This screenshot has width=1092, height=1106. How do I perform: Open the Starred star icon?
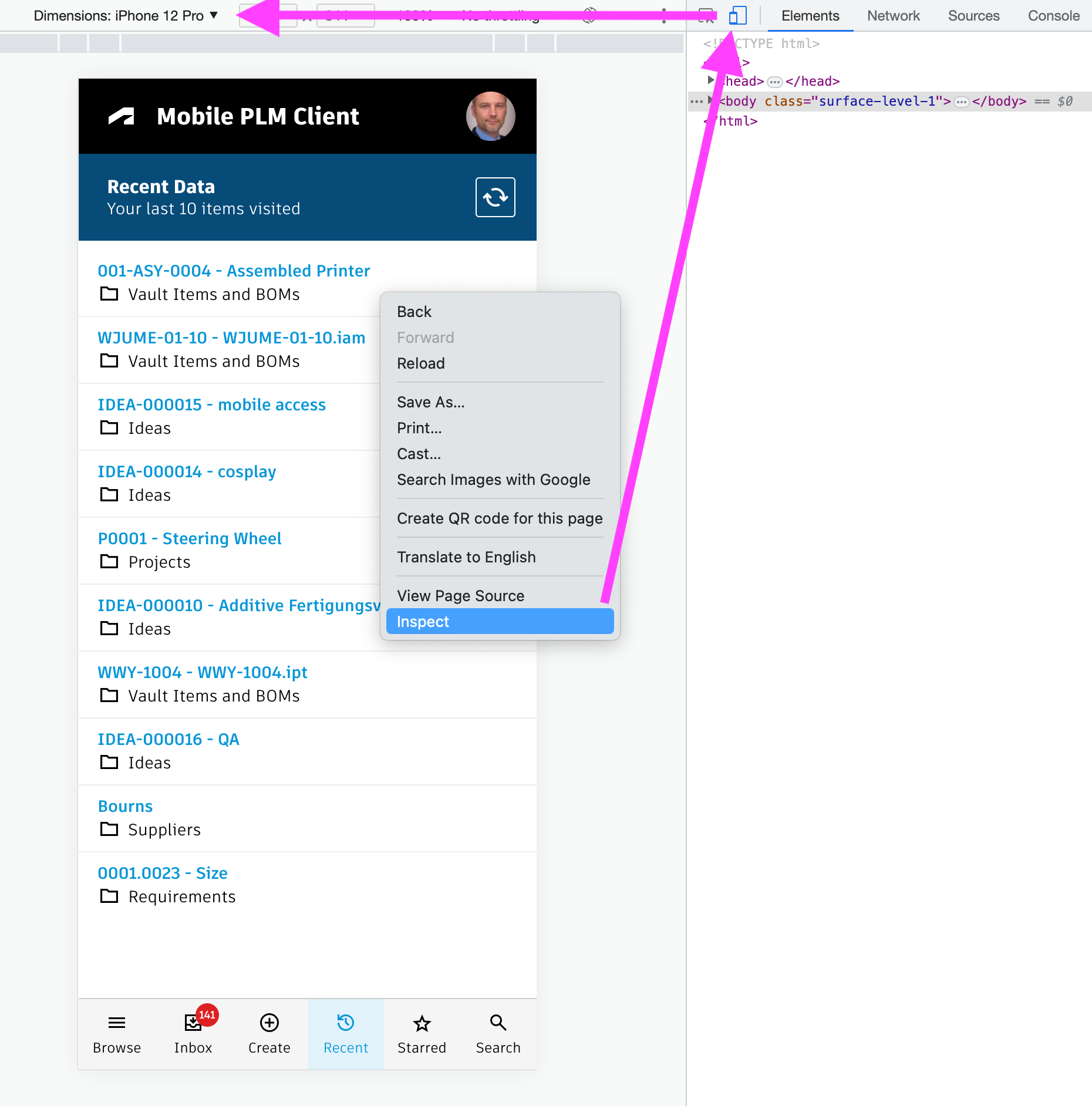click(x=422, y=1023)
